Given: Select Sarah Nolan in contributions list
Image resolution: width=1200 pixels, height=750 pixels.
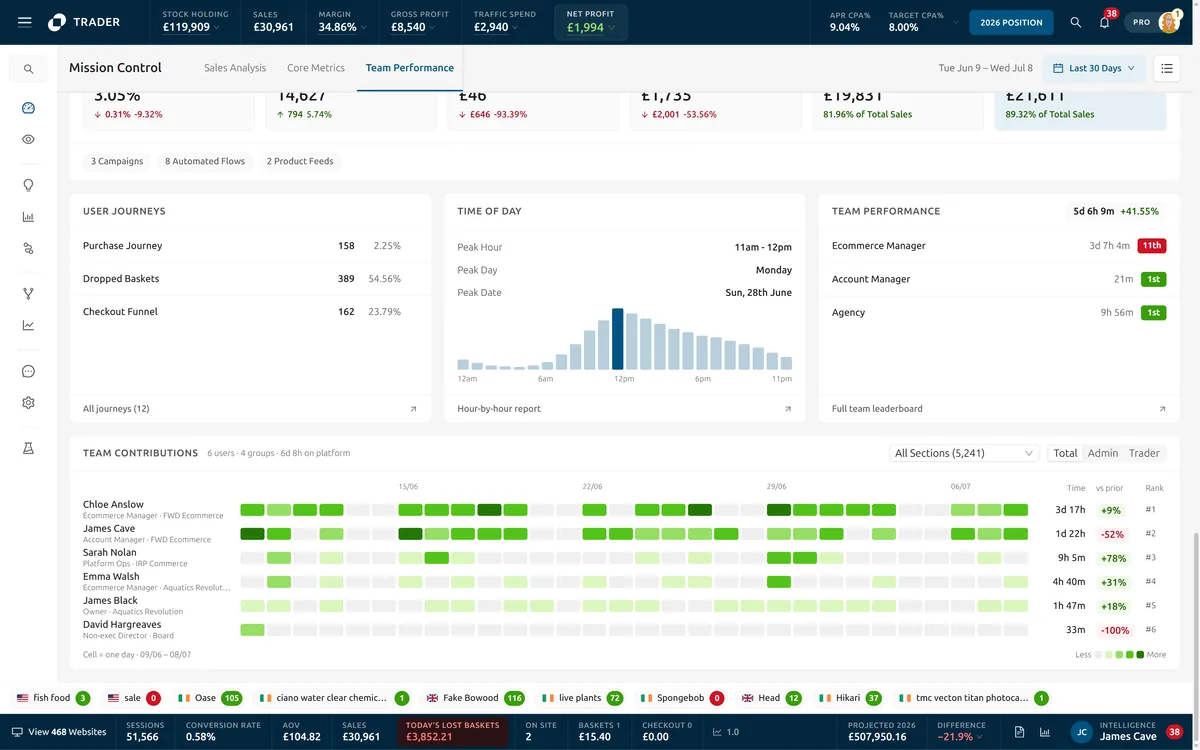Looking at the screenshot, I should click(110, 553).
